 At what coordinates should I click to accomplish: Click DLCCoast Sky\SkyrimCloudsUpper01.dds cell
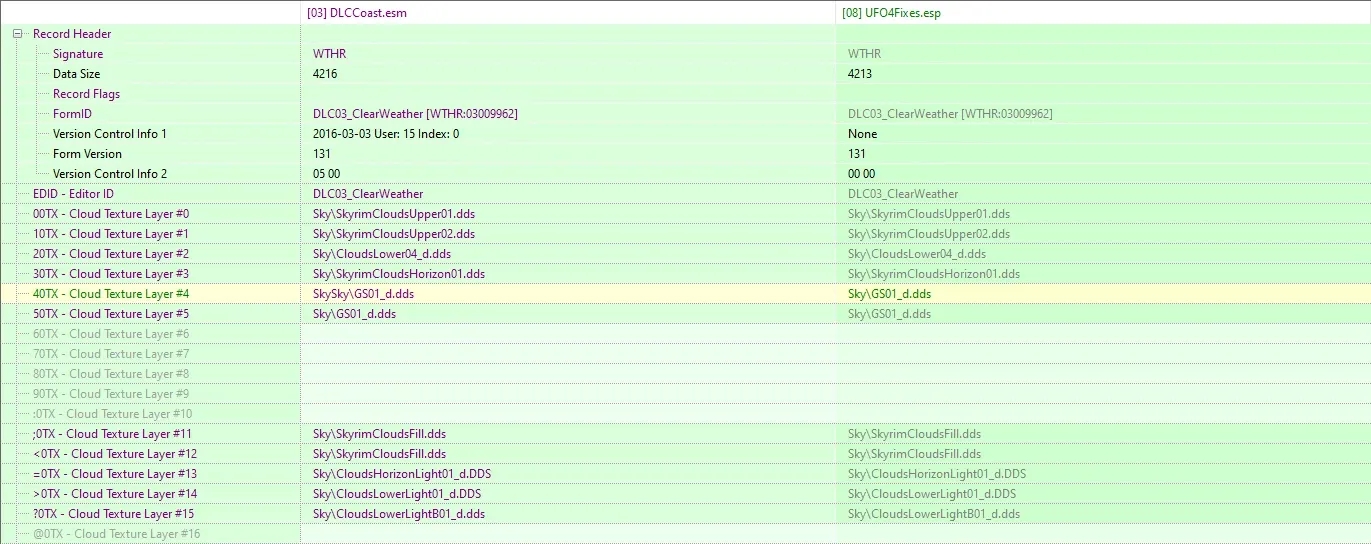[x=394, y=214]
